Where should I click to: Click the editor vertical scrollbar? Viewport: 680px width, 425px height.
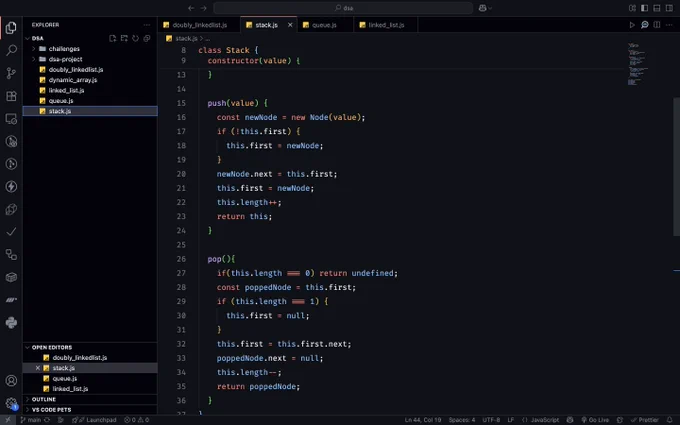point(677,167)
